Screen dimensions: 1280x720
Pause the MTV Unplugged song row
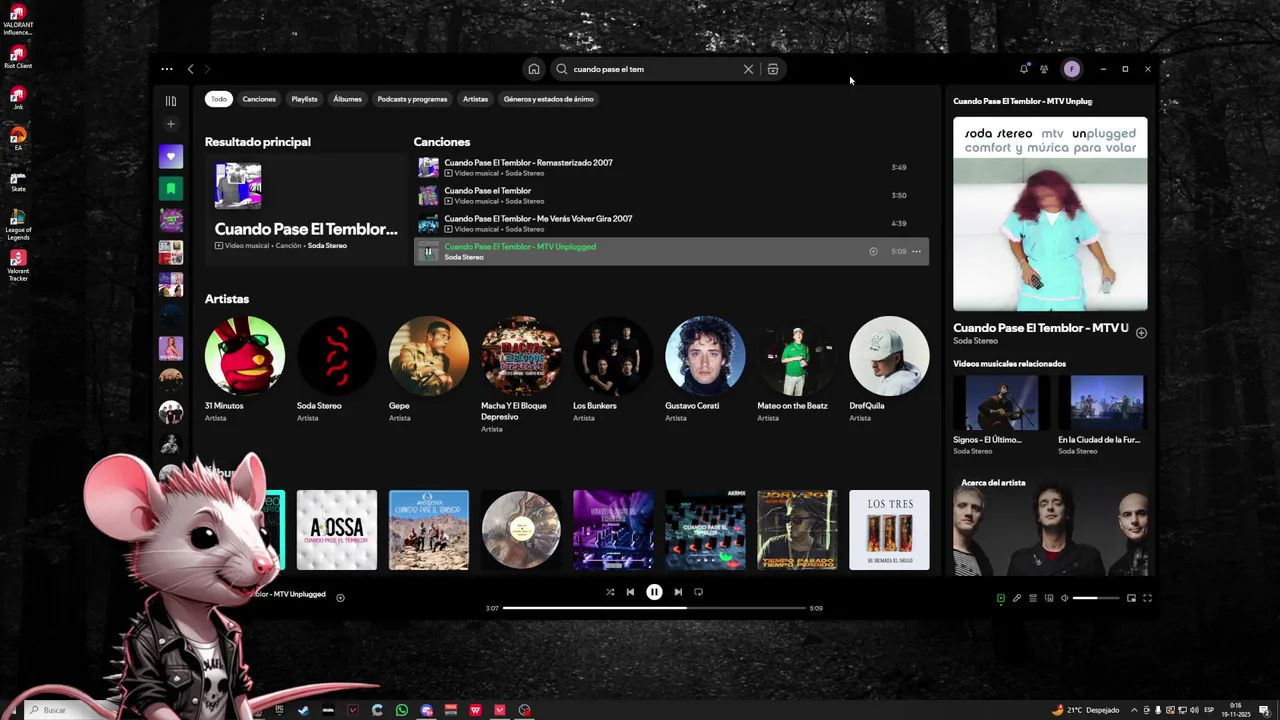point(428,252)
